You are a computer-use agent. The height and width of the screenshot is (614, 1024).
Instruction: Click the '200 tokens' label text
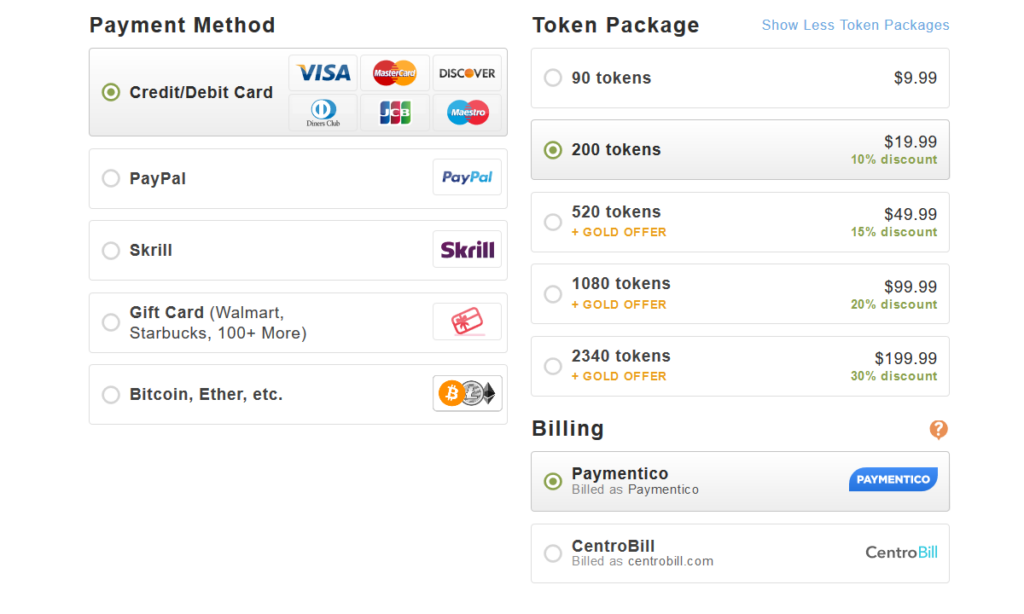point(616,150)
